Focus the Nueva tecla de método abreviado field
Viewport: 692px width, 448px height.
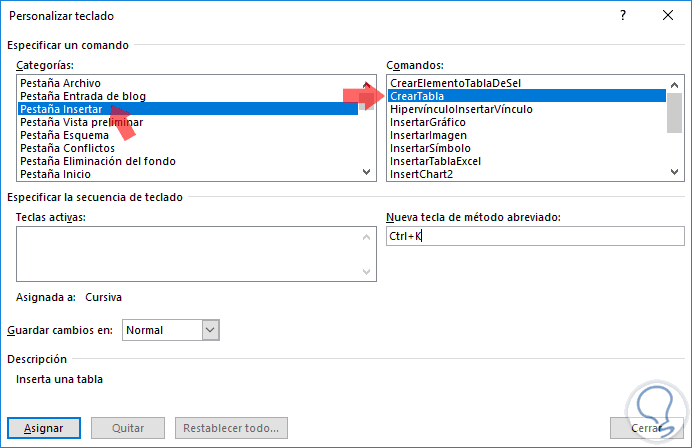tap(534, 237)
